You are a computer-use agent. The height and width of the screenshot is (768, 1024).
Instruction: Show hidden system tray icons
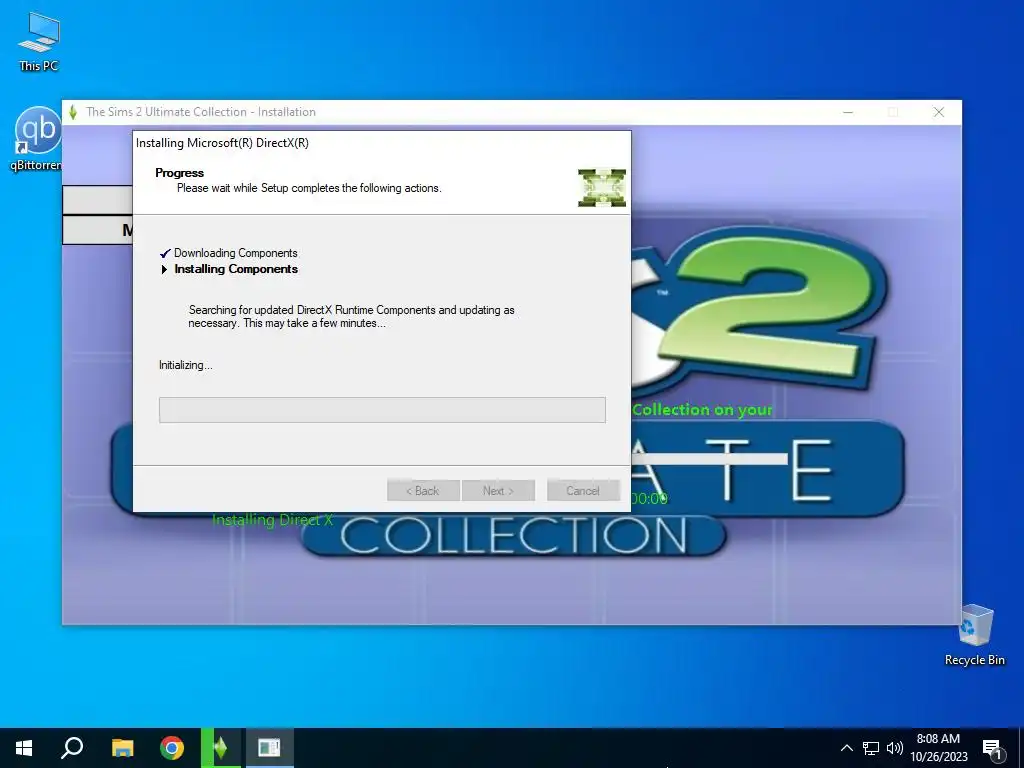point(846,748)
